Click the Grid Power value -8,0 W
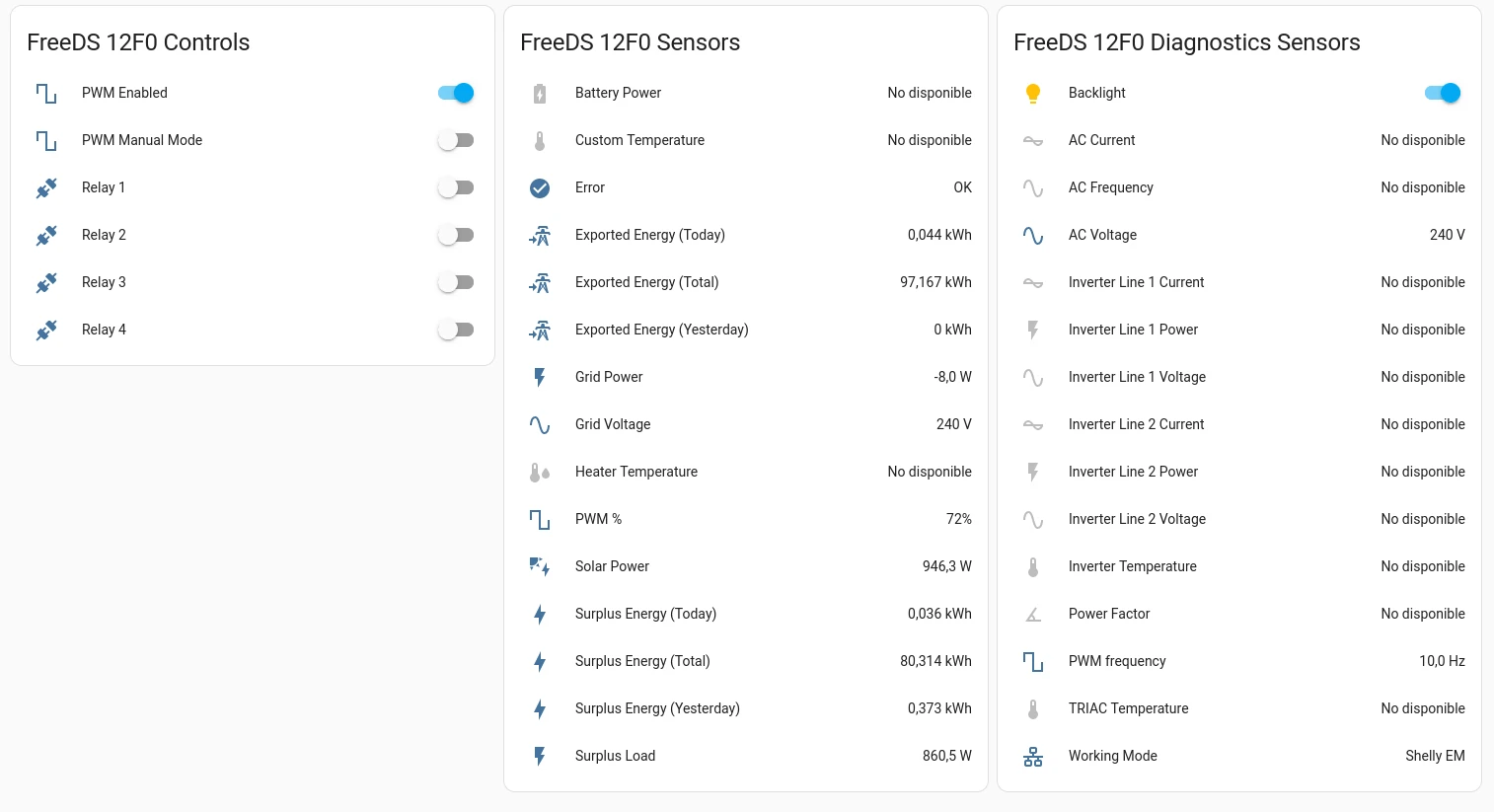 953,377
